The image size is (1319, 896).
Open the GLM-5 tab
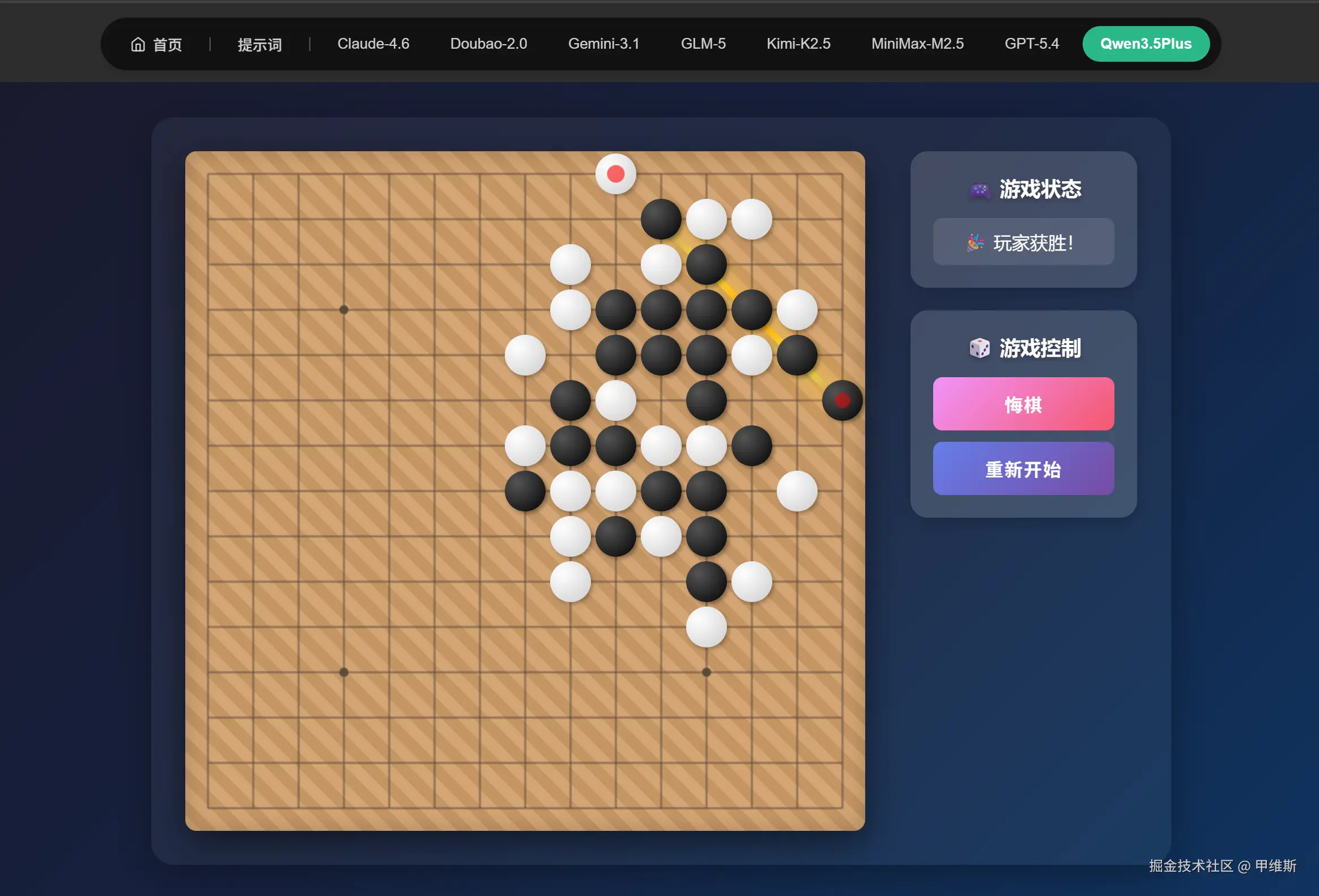click(703, 44)
